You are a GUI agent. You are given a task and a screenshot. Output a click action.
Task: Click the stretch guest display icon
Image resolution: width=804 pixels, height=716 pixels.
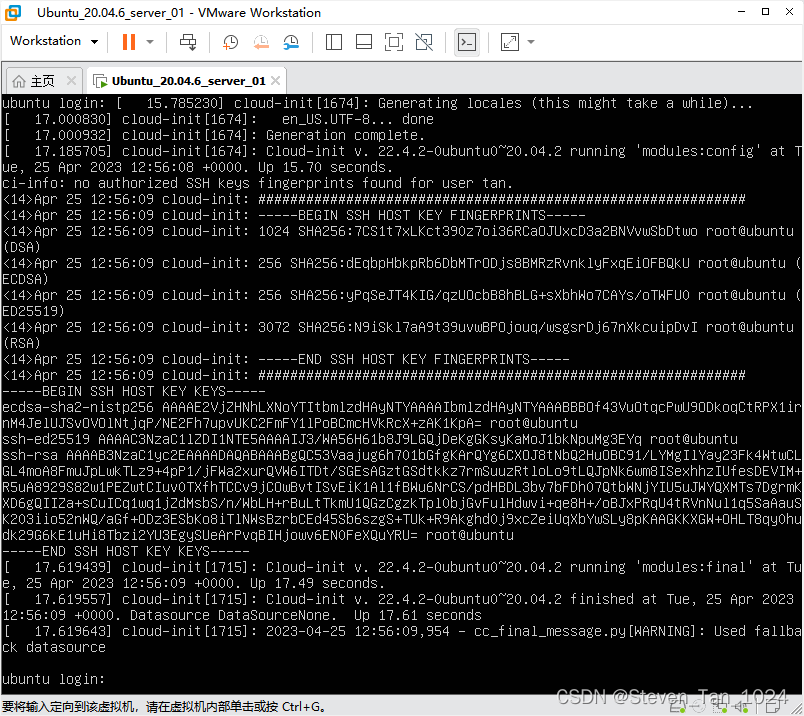coord(510,42)
